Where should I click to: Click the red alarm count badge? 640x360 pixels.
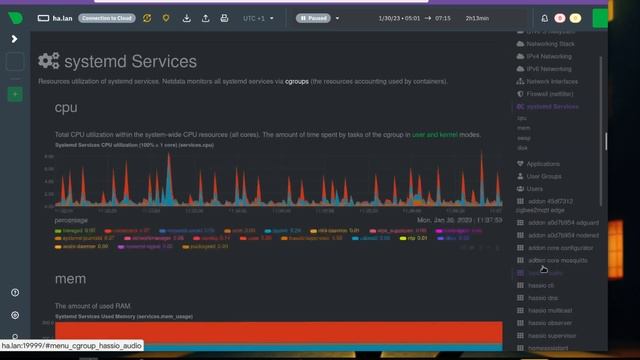tap(560, 18)
